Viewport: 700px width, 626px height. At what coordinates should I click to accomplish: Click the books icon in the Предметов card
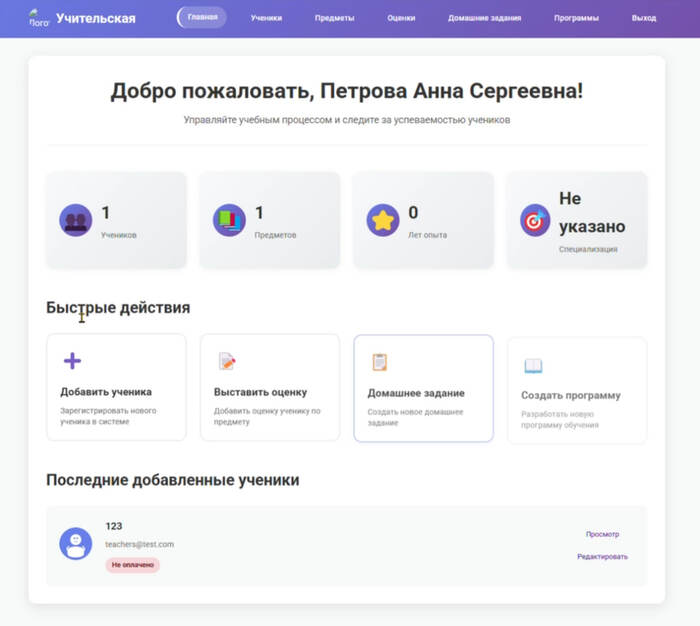tap(229, 220)
